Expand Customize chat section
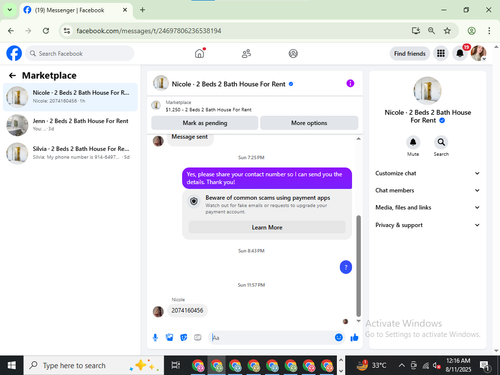The width and height of the screenshot is (500, 375). (x=428, y=173)
